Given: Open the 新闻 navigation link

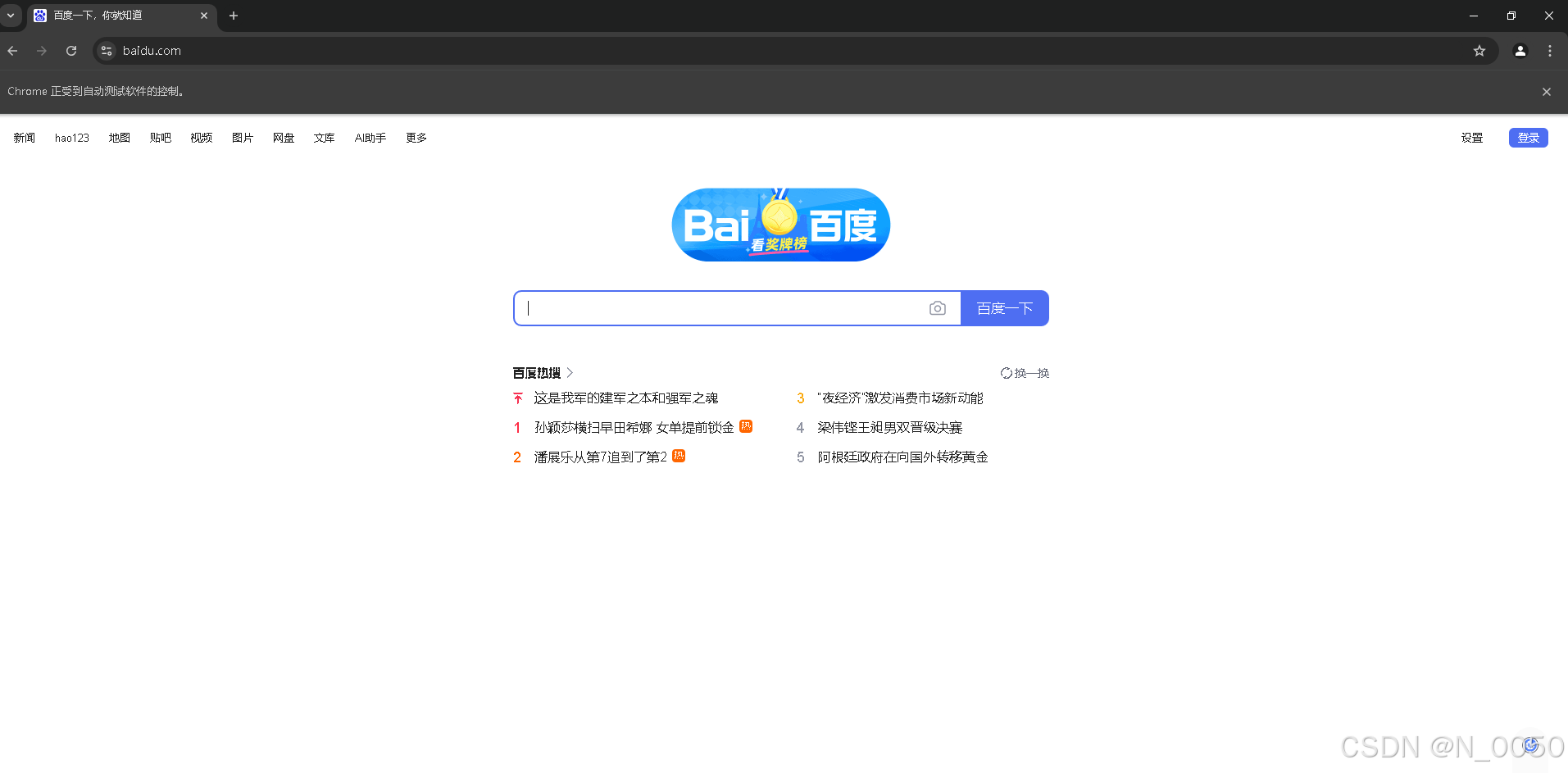Looking at the screenshot, I should point(25,138).
